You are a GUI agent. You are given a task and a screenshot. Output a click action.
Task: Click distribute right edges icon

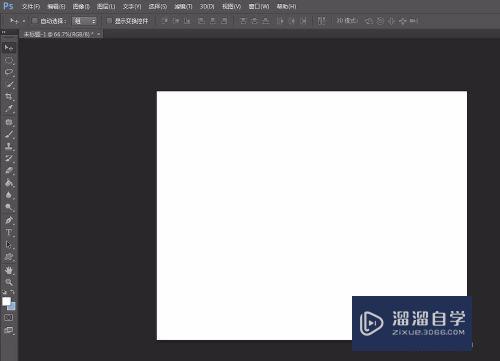[303, 21]
